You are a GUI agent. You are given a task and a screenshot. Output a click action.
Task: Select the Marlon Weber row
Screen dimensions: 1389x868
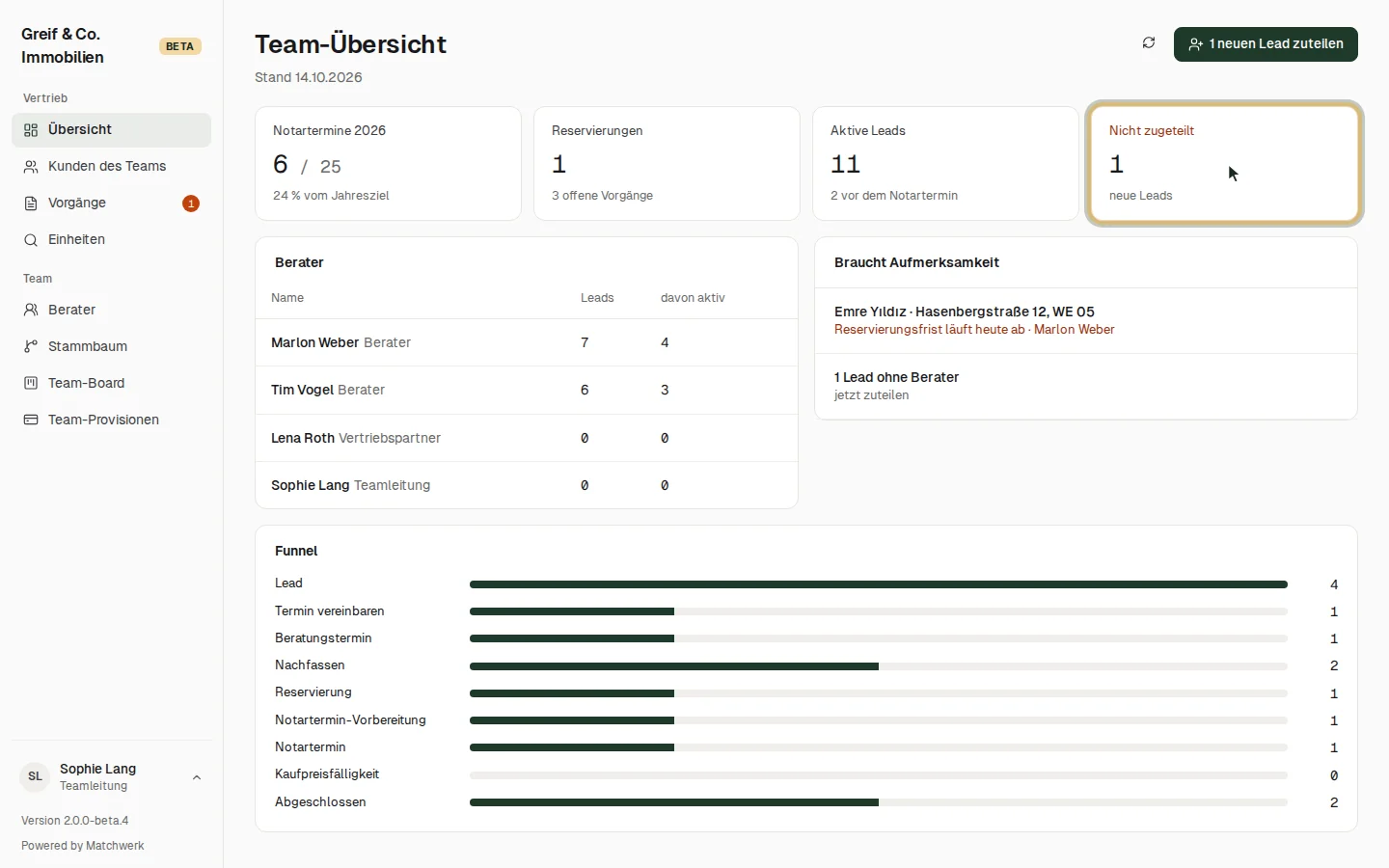click(527, 342)
